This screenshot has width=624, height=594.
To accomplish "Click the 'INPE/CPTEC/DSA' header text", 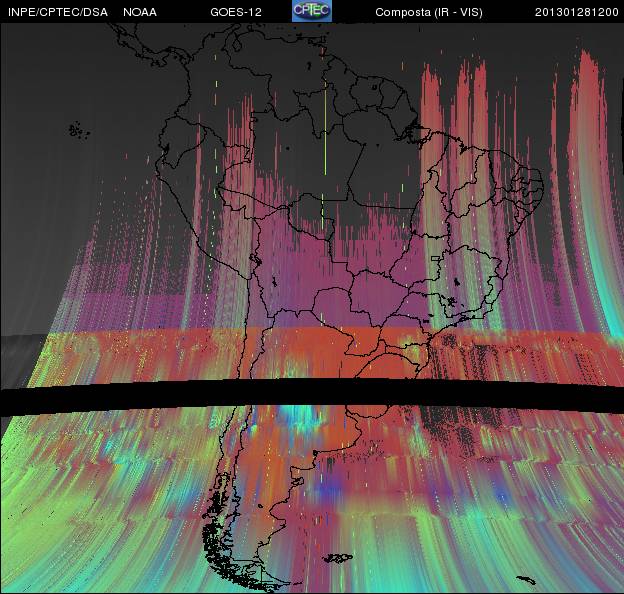I will point(58,12).
